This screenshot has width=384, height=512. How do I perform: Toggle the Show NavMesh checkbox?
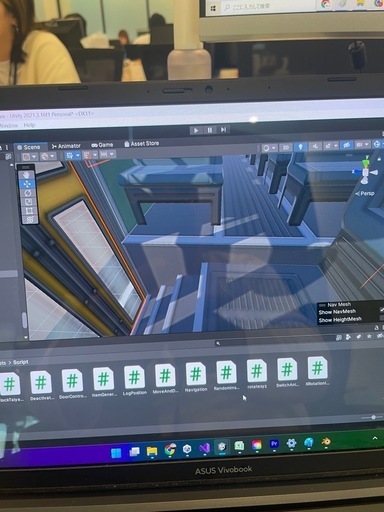tap(382, 310)
